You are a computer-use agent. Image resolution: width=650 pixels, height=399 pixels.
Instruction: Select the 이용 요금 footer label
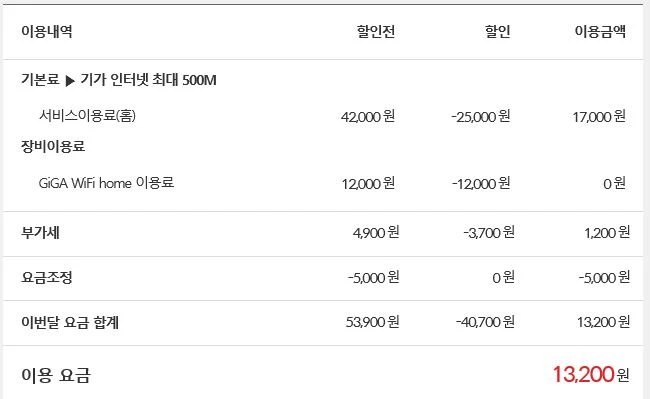tap(56, 375)
